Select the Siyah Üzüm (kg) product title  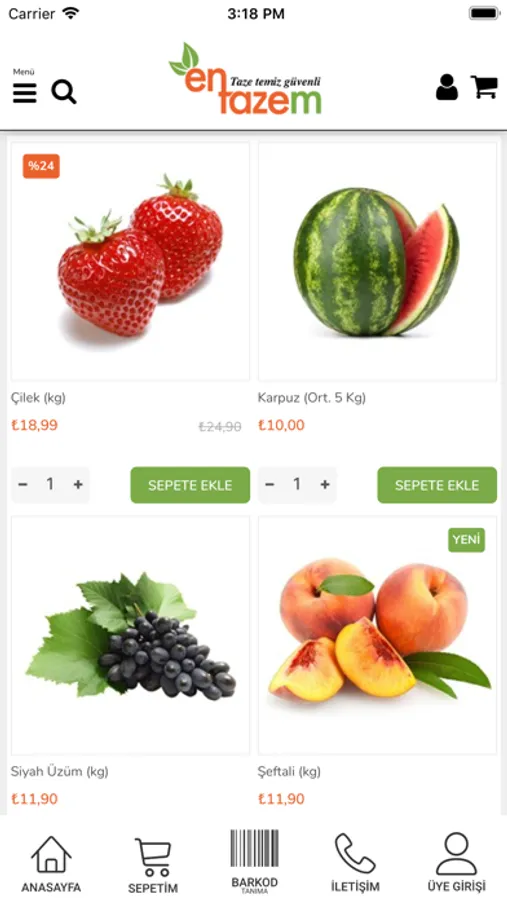point(60,771)
